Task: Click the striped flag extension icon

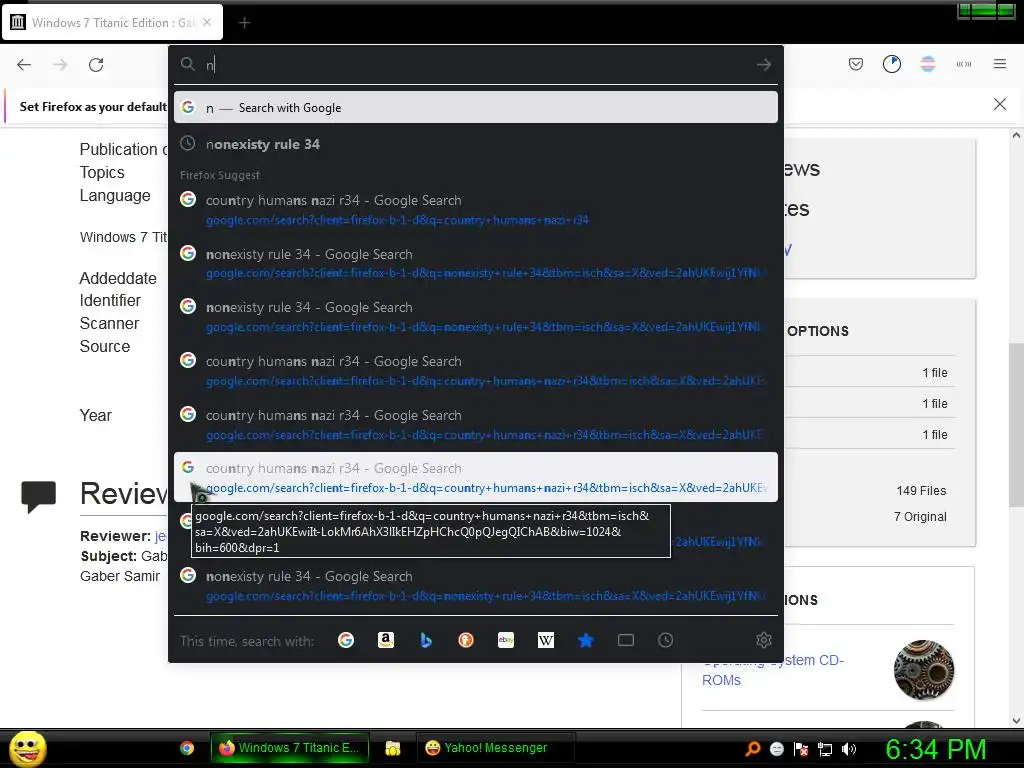Action: 927,64
